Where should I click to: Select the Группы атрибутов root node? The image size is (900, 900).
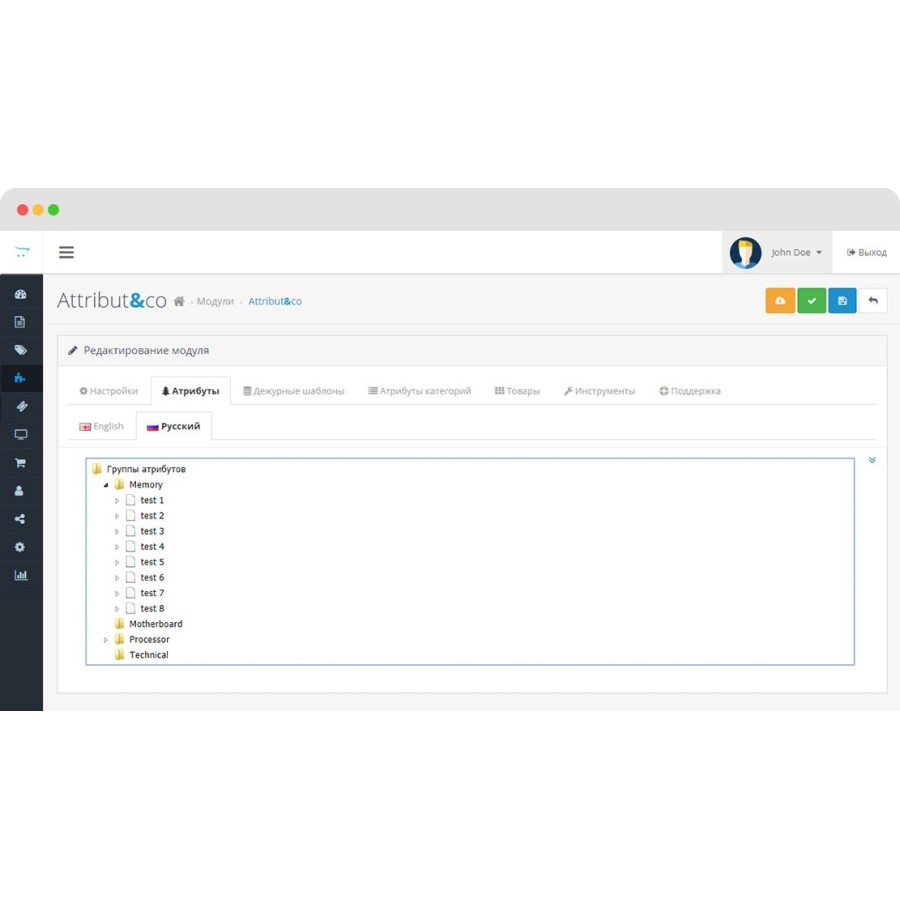click(x=146, y=469)
